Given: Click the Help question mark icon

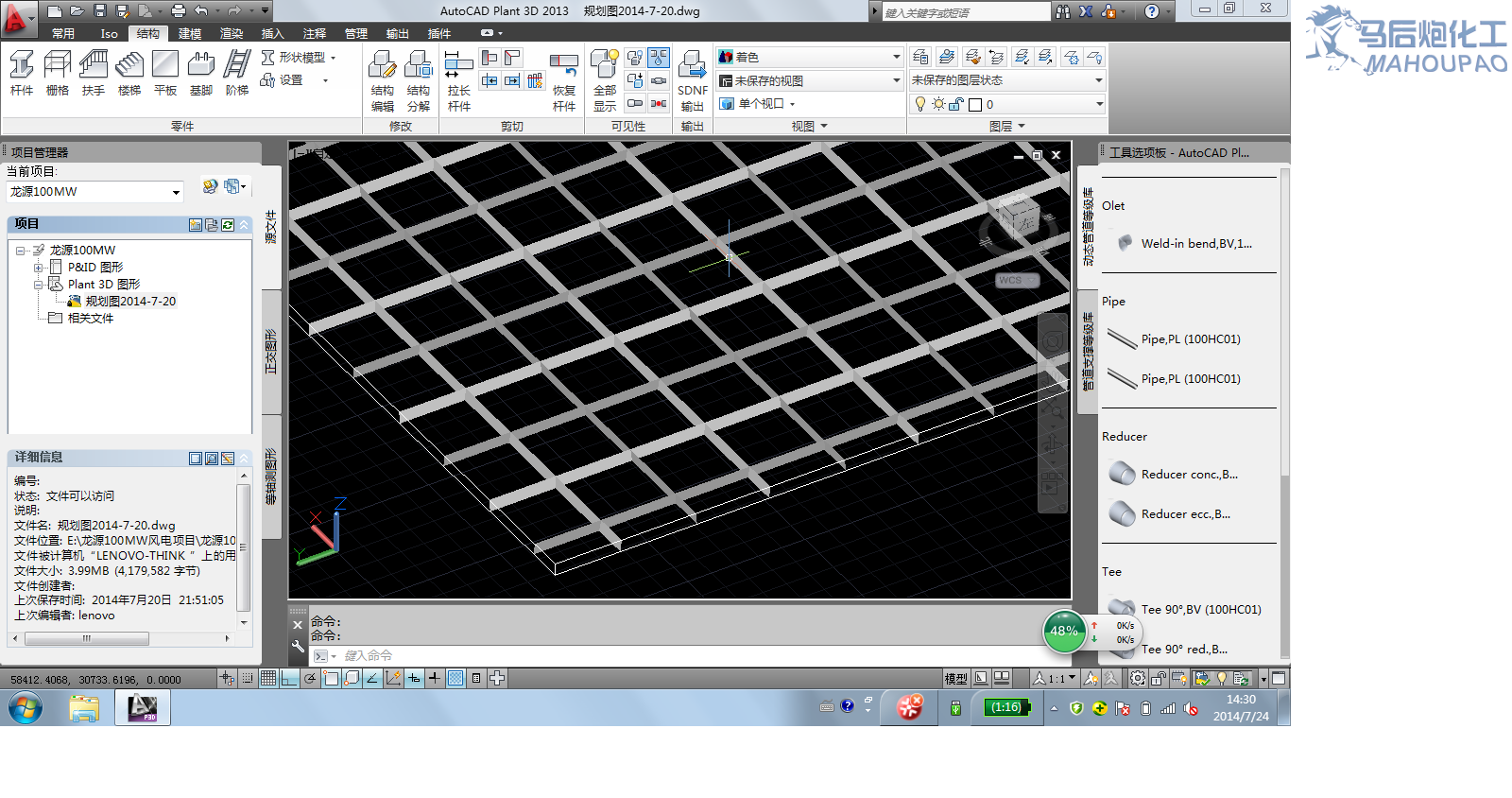Looking at the screenshot, I should coord(1151,11).
